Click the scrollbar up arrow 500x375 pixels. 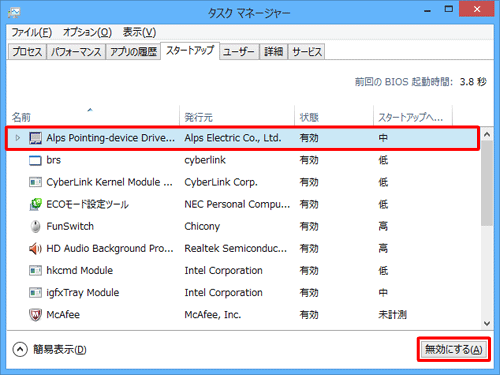pos(487,134)
